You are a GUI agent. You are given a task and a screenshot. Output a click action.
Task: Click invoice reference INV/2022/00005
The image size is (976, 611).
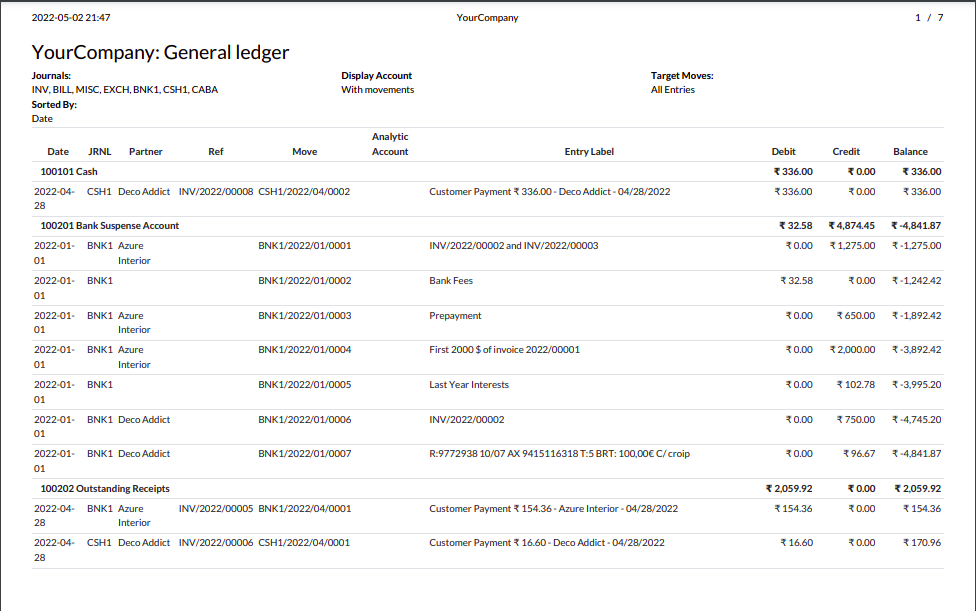click(216, 509)
